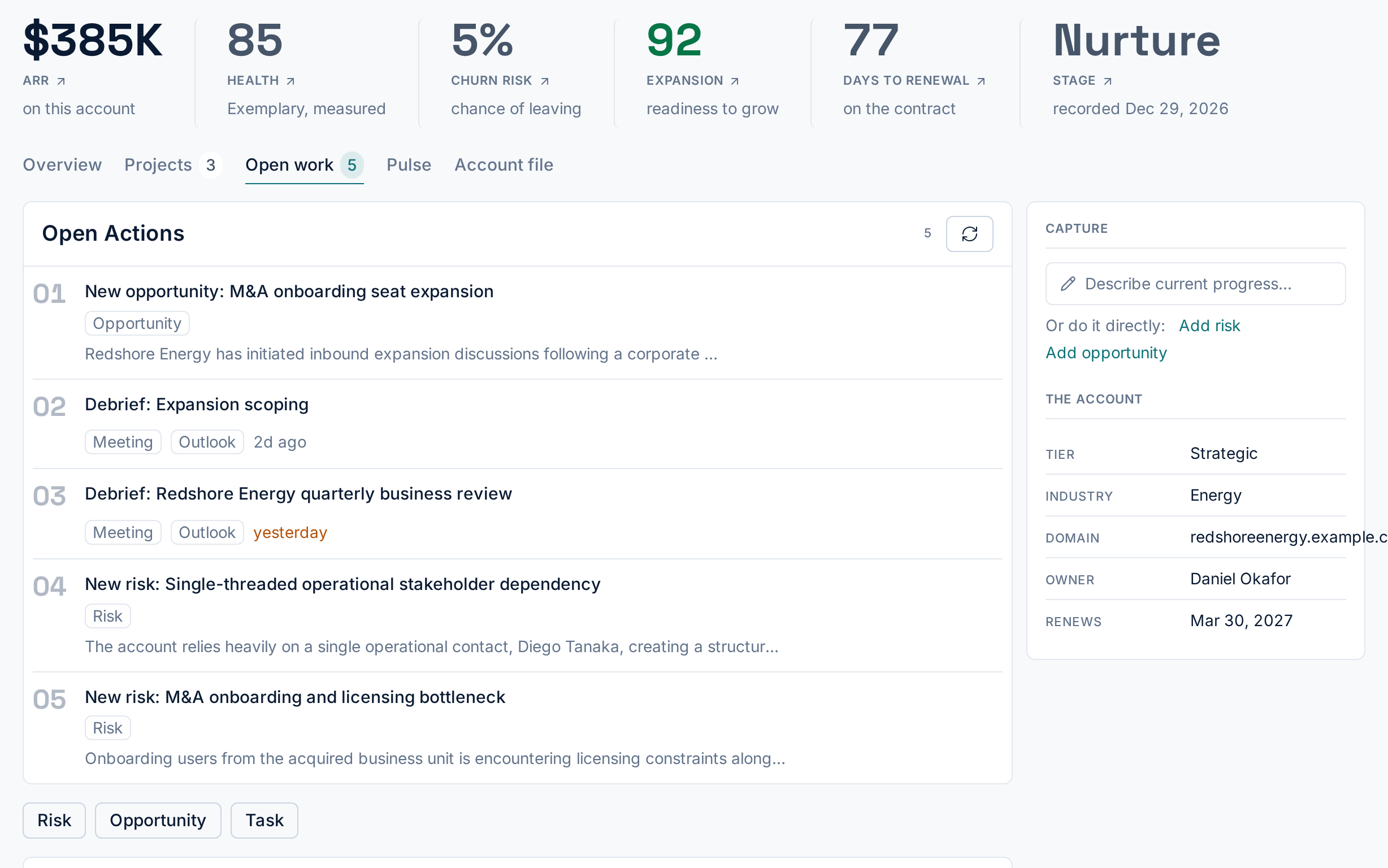Open the CHURN RISK arrow icon
Viewport: 1388px width, 868px height.
[545, 81]
